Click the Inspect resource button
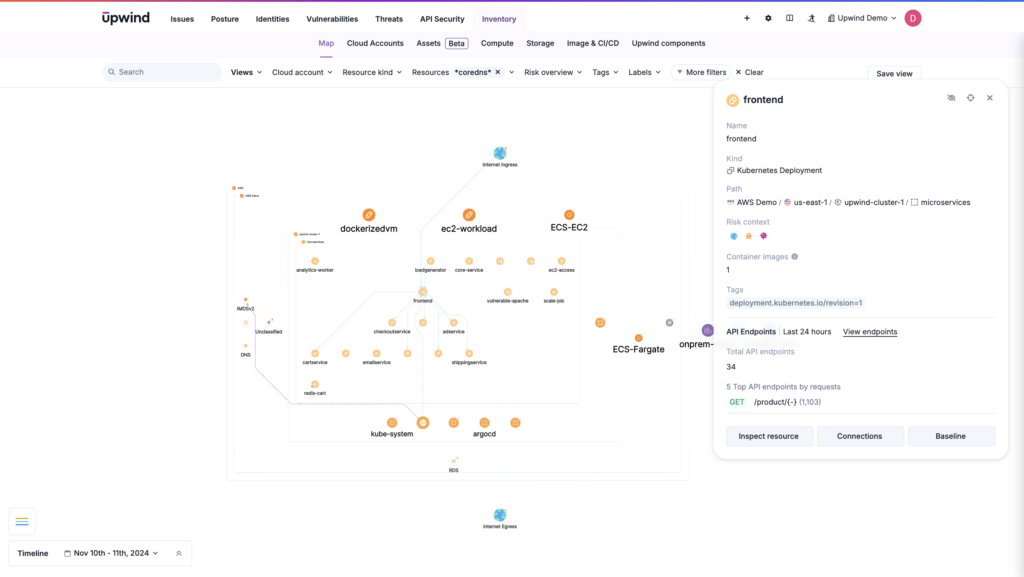Screen dimensions: 1024x577 point(768,436)
